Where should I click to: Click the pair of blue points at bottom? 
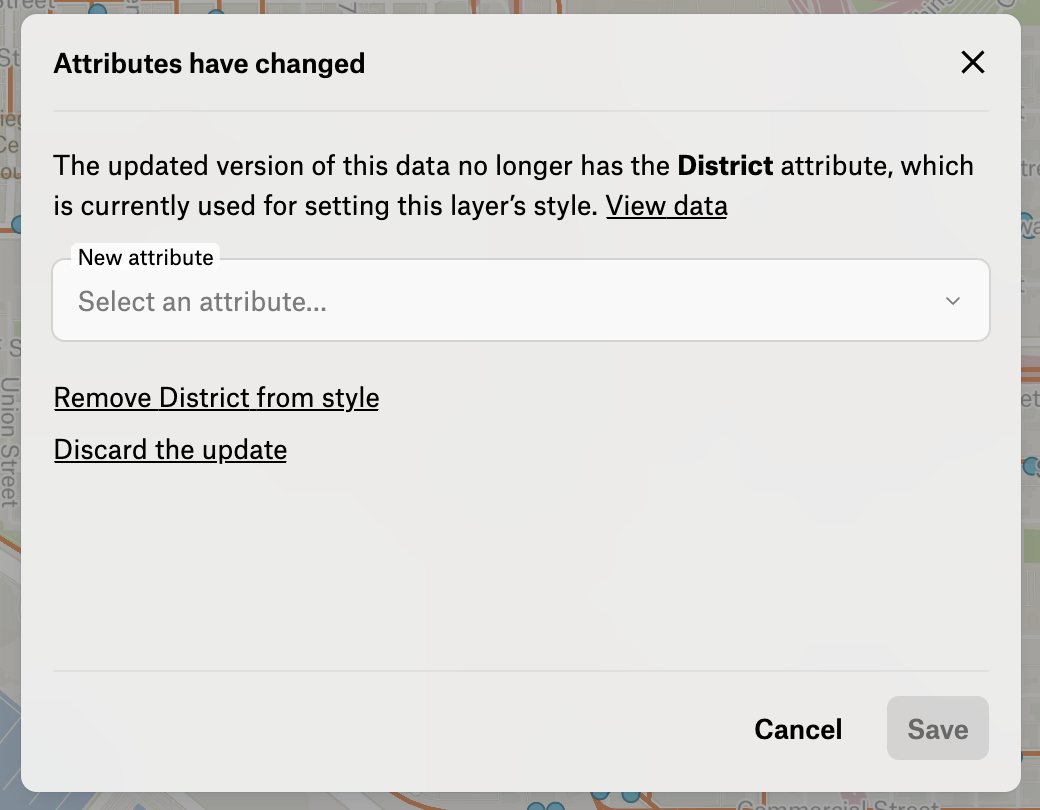(x=544, y=806)
